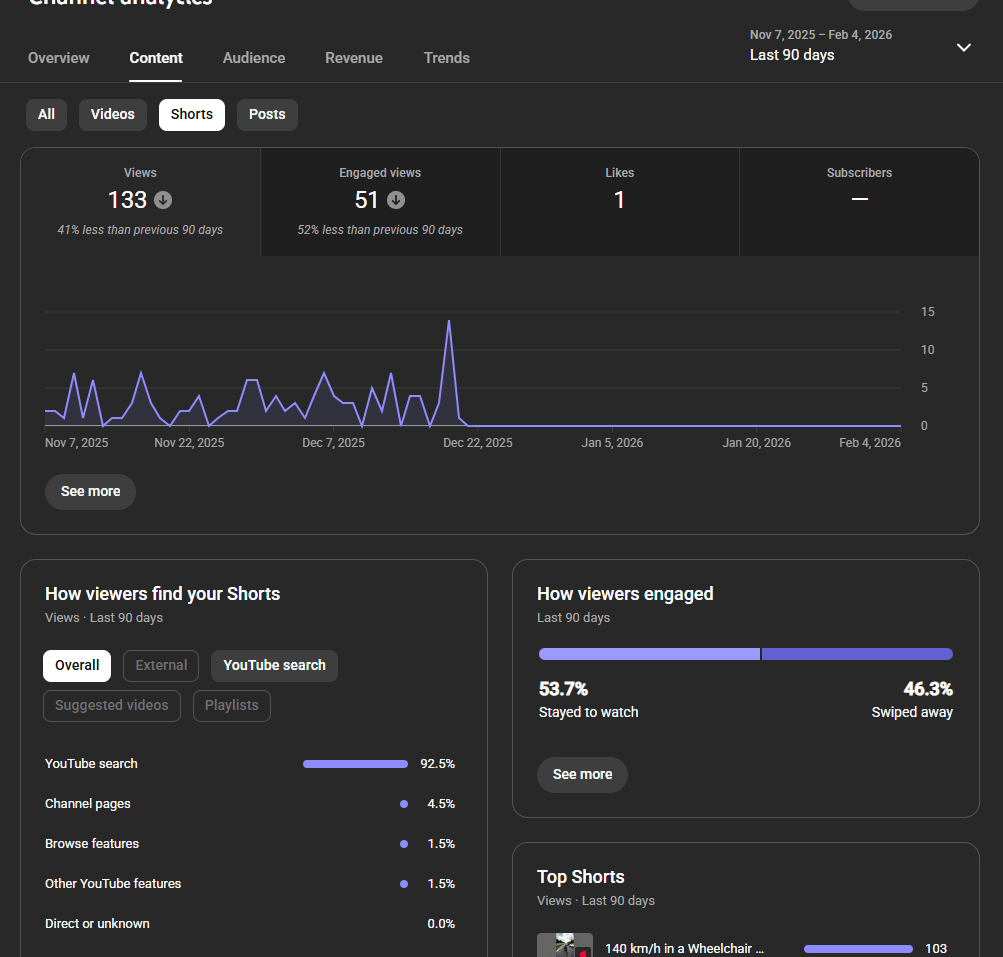Switch to the Overview tab
The width and height of the screenshot is (1003, 957).
pos(58,58)
